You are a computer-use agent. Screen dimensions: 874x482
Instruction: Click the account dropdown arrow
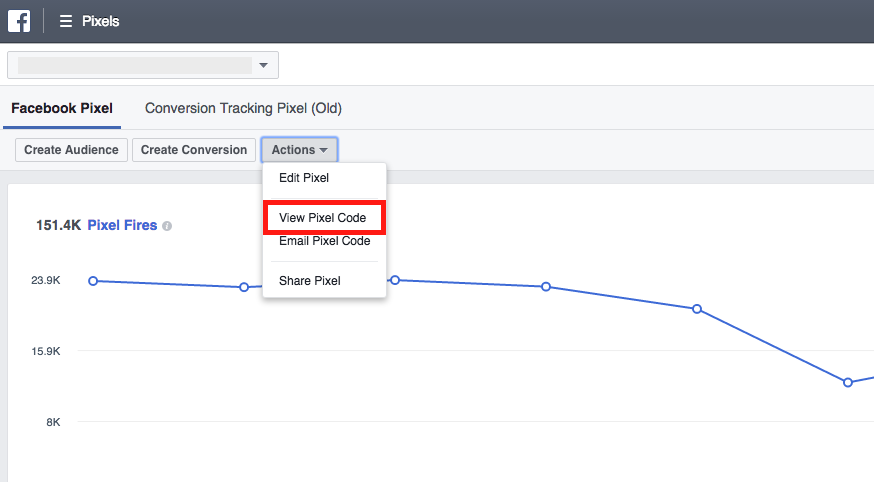point(263,66)
